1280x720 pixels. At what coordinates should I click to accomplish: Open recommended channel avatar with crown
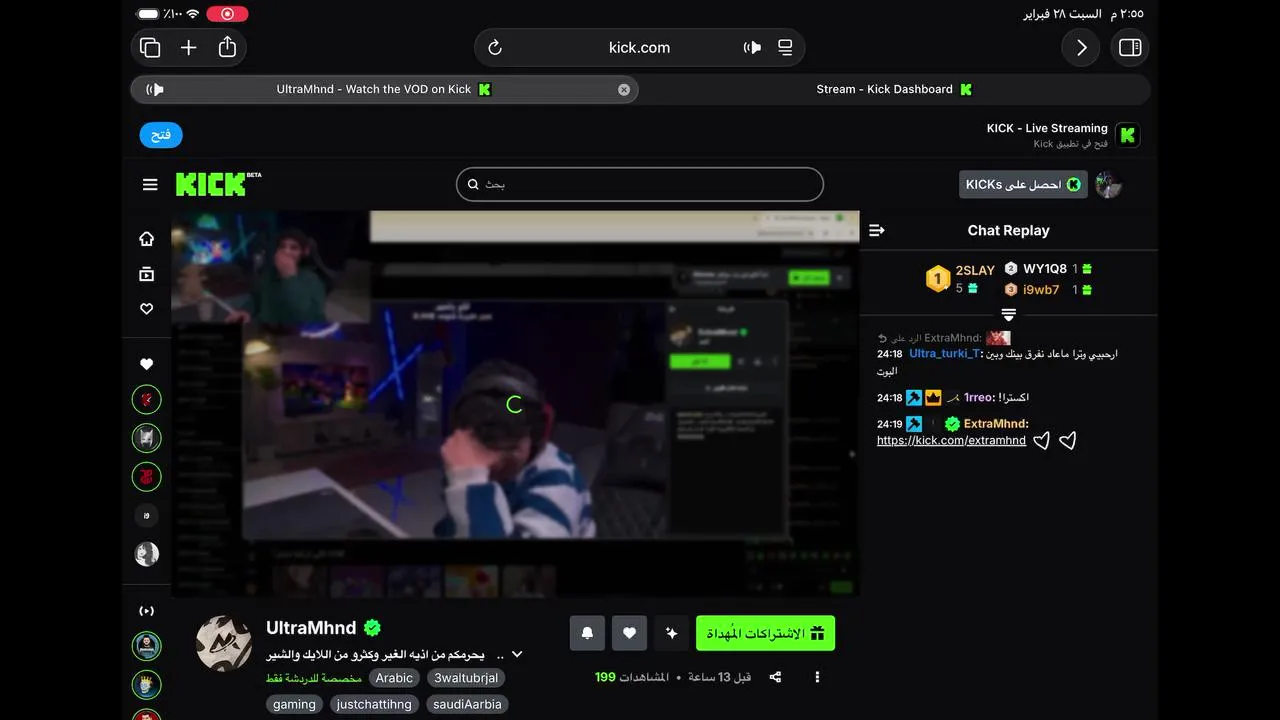coord(147,684)
